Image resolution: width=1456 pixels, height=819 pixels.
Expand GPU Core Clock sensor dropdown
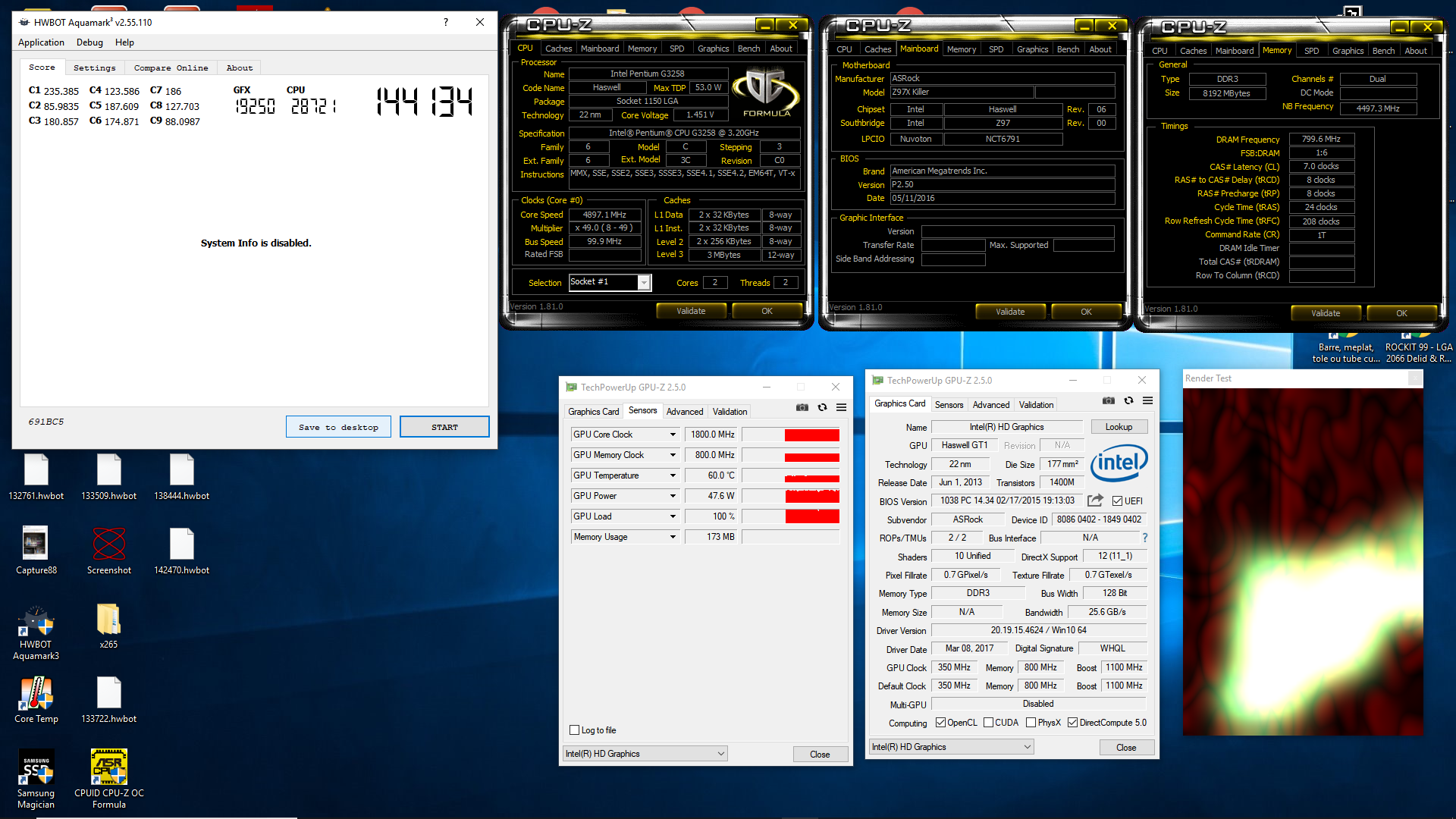click(673, 435)
